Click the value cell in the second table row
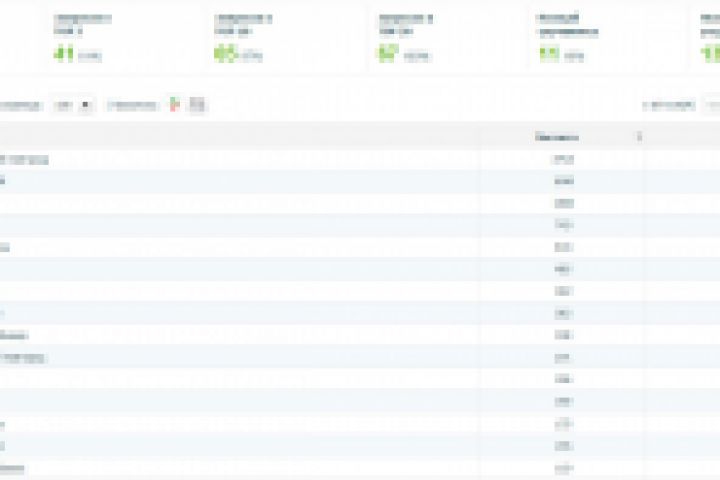 coord(564,181)
